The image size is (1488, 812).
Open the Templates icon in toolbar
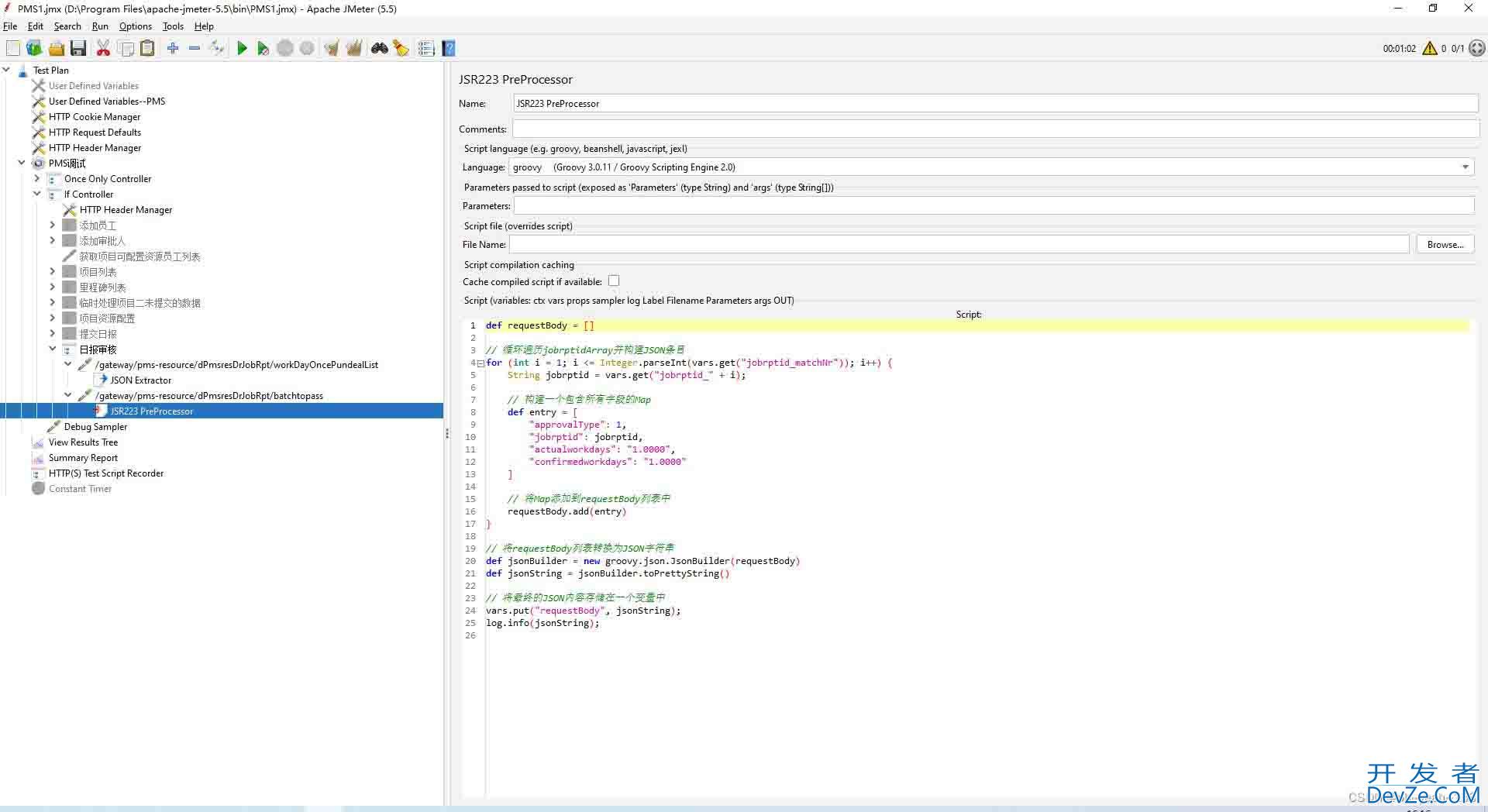tap(34, 48)
